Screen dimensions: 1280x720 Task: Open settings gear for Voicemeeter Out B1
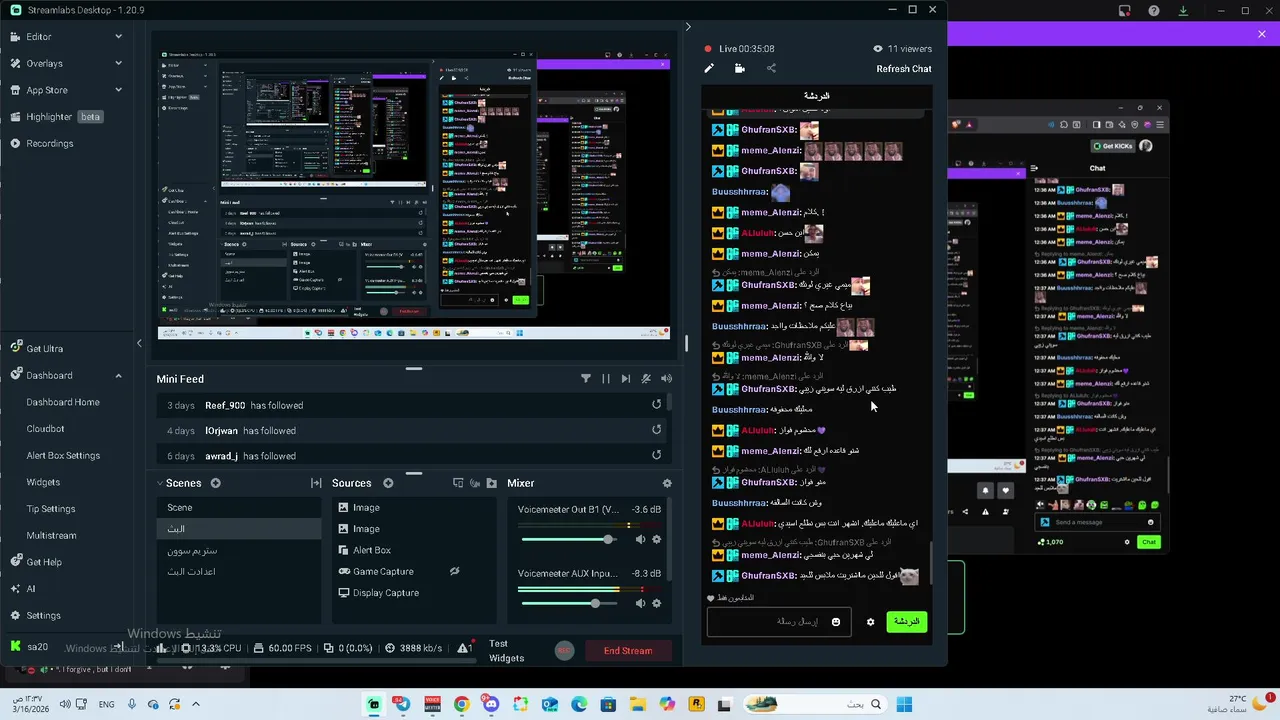[x=657, y=540]
